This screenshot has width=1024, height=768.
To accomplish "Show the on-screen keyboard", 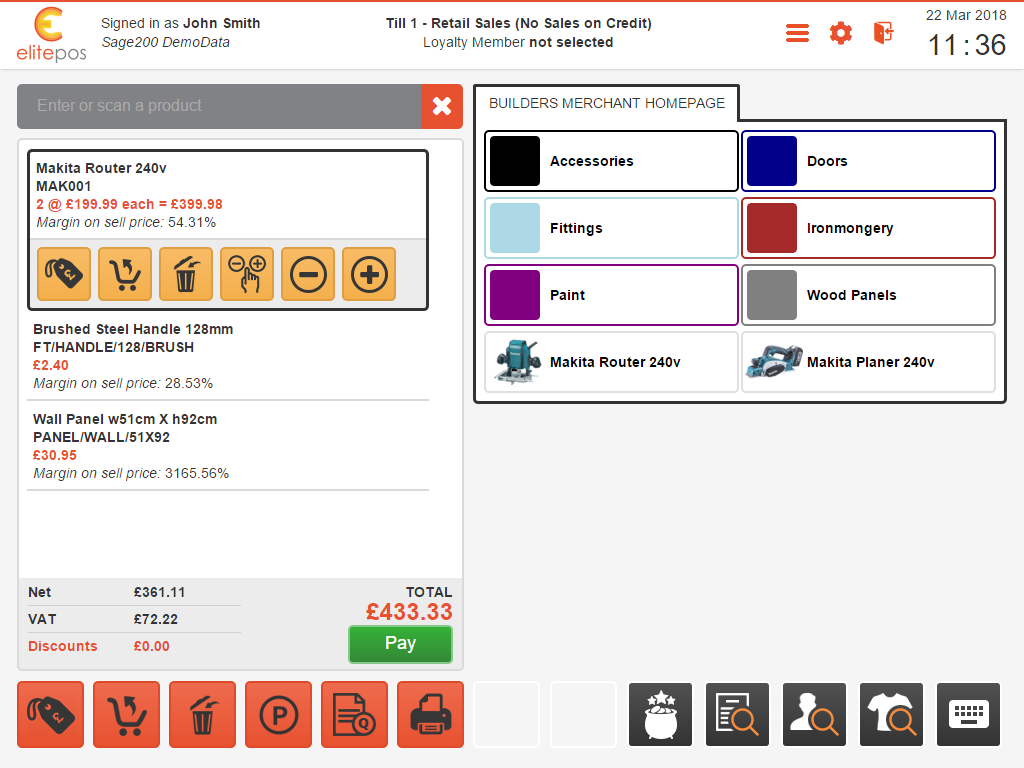I will click(x=968, y=714).
